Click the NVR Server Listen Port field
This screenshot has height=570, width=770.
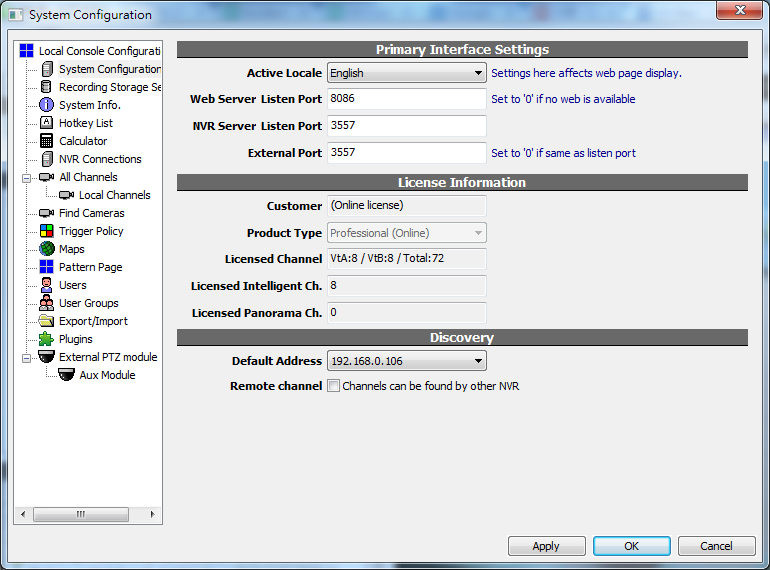coord(407,126)
